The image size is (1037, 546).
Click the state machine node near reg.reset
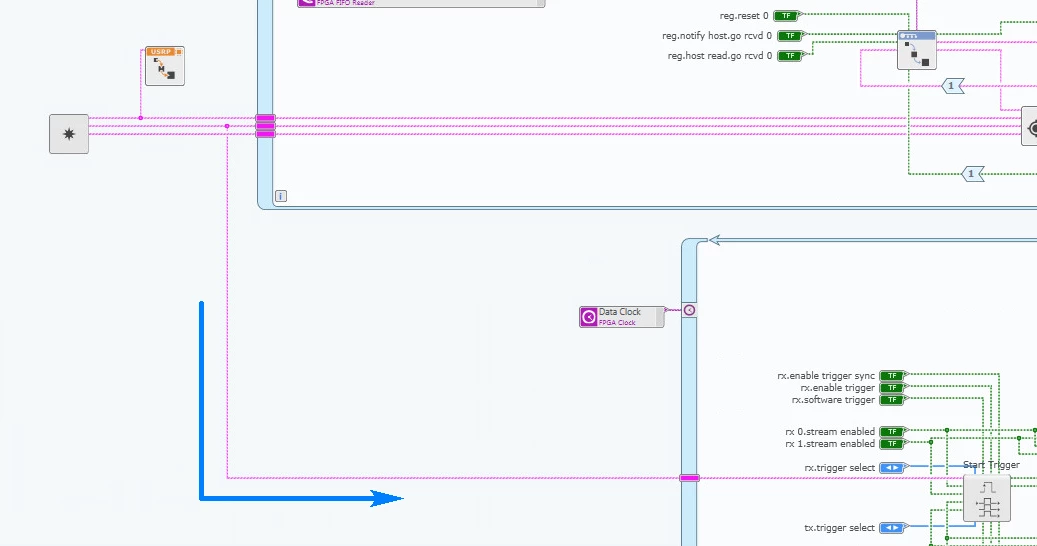916,50
